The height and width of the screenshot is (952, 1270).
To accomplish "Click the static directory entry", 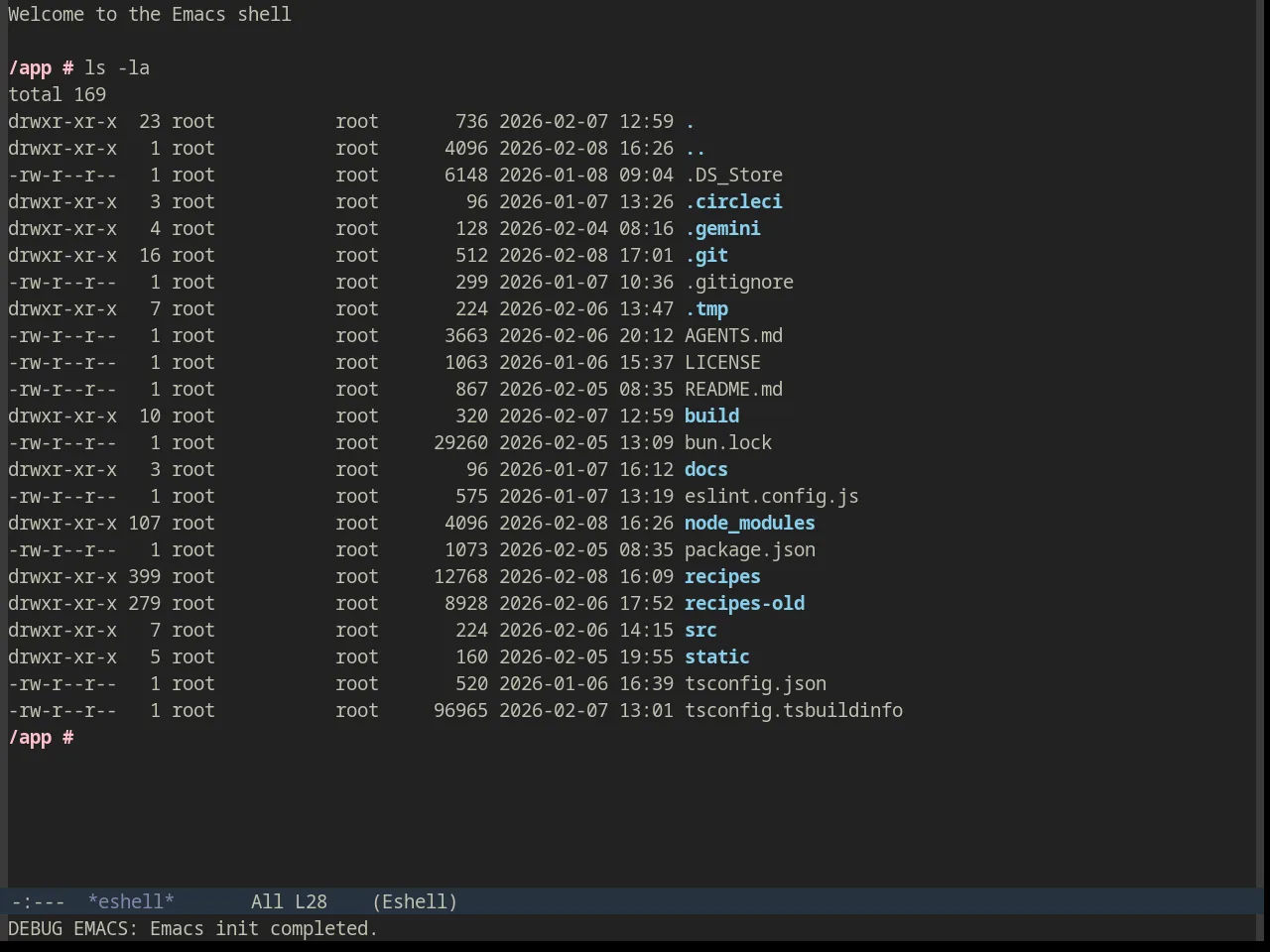I will [717, 656].
